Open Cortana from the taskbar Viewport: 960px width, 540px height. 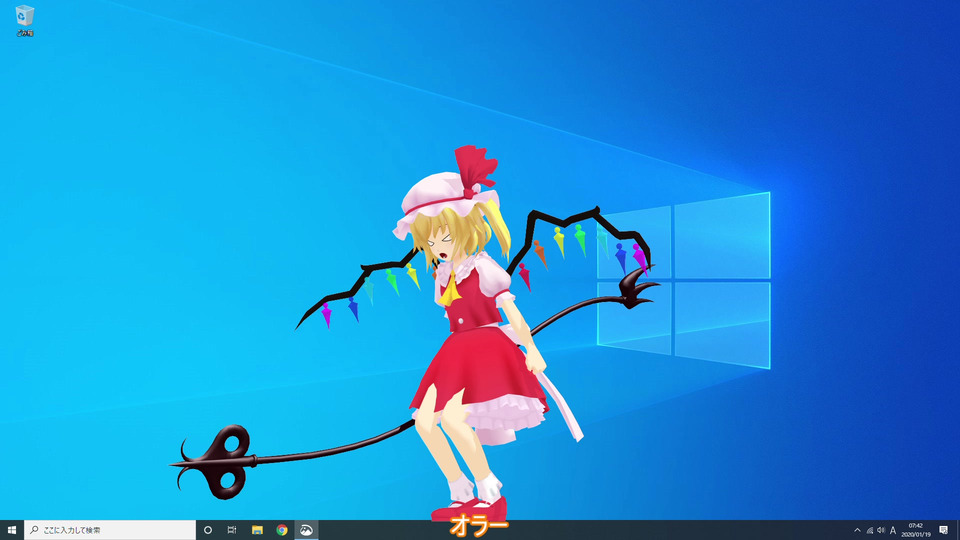pos(208,530)
